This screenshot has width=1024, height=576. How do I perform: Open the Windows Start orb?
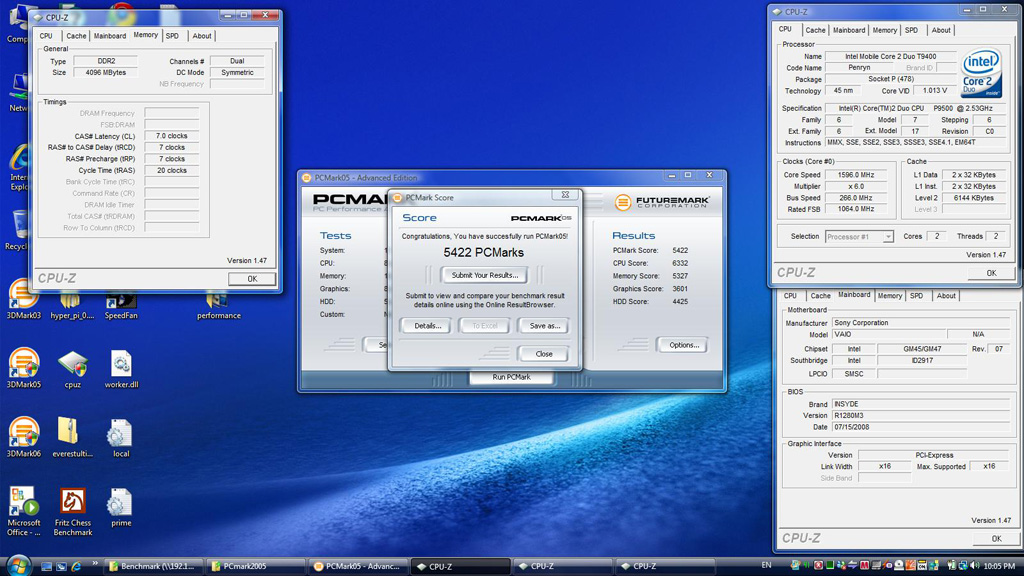point(18,566)
